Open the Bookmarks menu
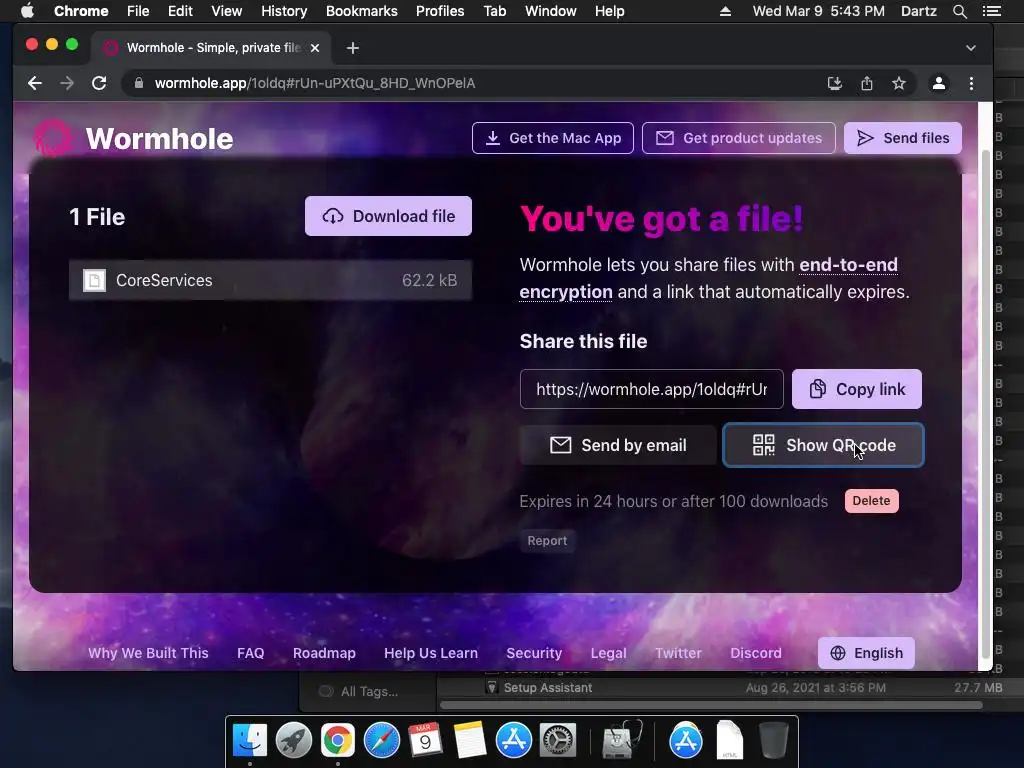 point(362,11)
